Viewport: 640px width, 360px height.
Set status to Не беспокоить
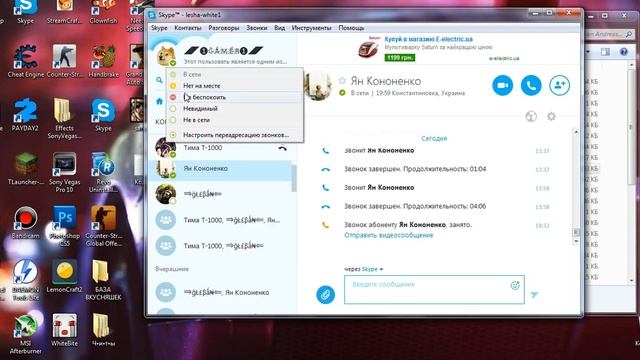234,97
